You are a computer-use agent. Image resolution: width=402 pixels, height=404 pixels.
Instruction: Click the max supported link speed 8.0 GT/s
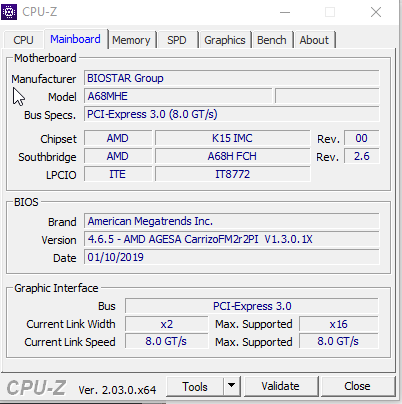pyautogui.click(x=339, y=341)
